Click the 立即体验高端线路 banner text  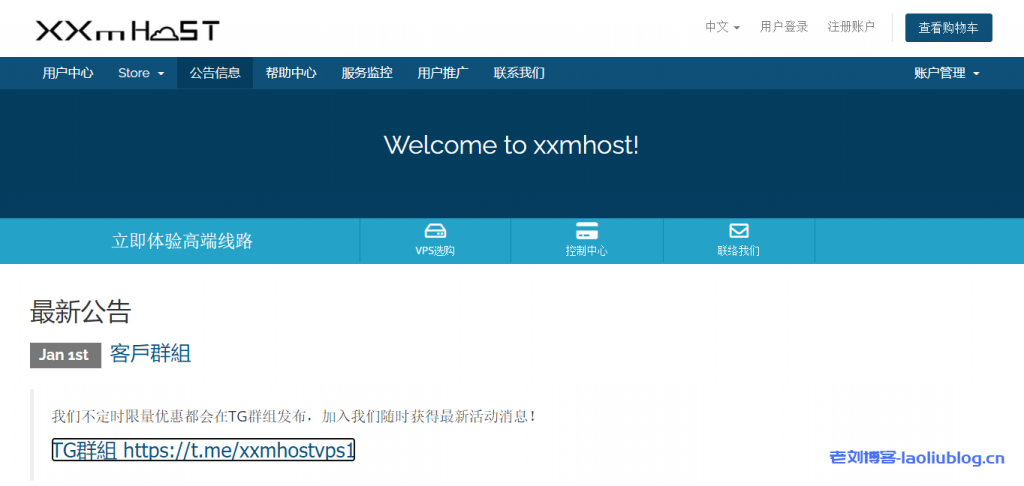[x=182, y=241]
